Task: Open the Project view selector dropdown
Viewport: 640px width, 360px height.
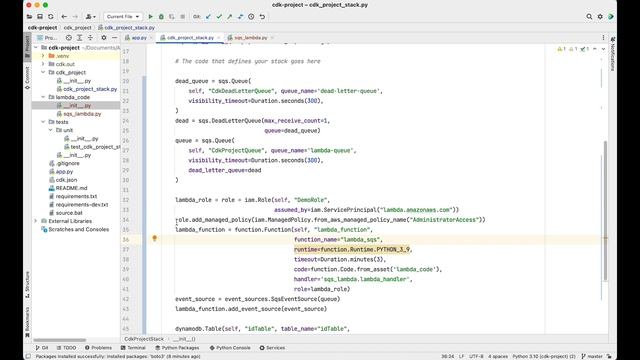Action: [47, 38]
